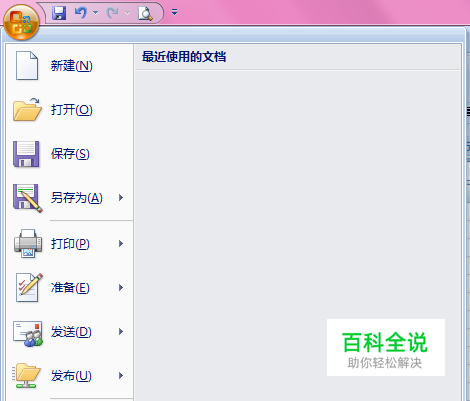Click the Redo arrow icon
470x401 pixels.
[x=113, y=13]
